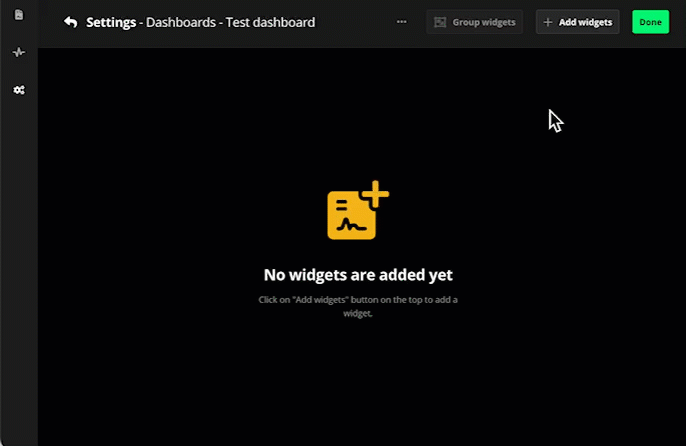Screen dimensions: 686x446
Task: Click the plus sign on the yellow illustration
Action: pos(375,193)
